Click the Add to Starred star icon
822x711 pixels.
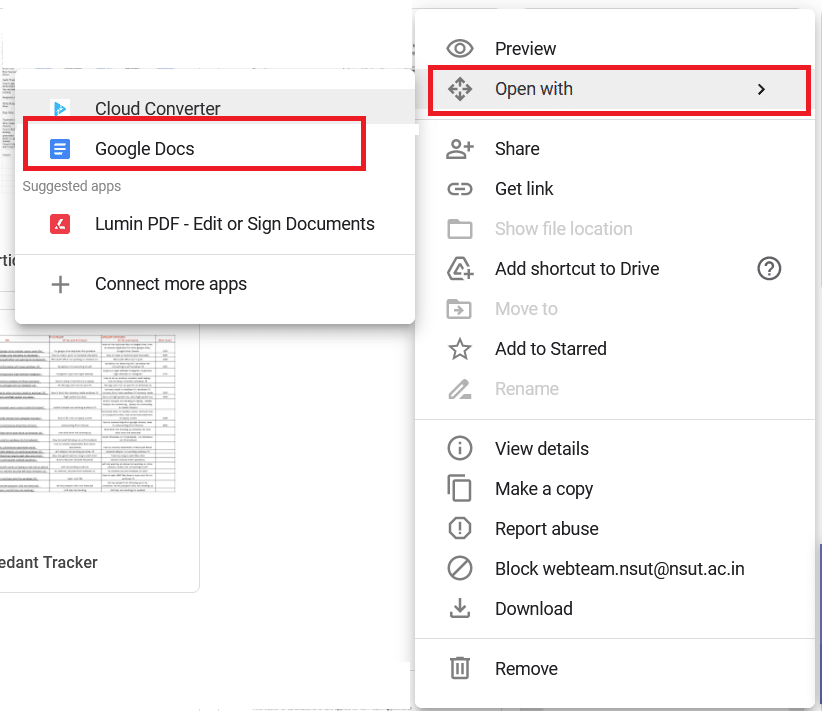460,348
